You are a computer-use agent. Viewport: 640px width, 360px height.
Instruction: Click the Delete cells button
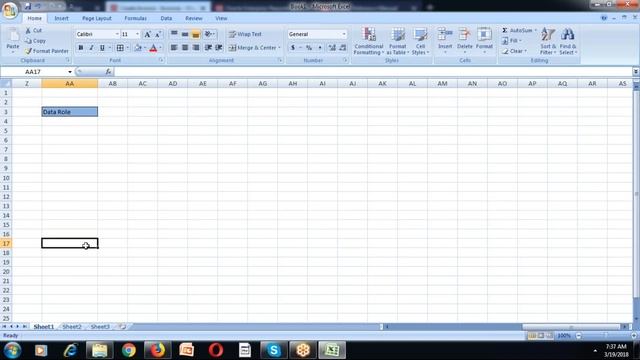(464, 40)
